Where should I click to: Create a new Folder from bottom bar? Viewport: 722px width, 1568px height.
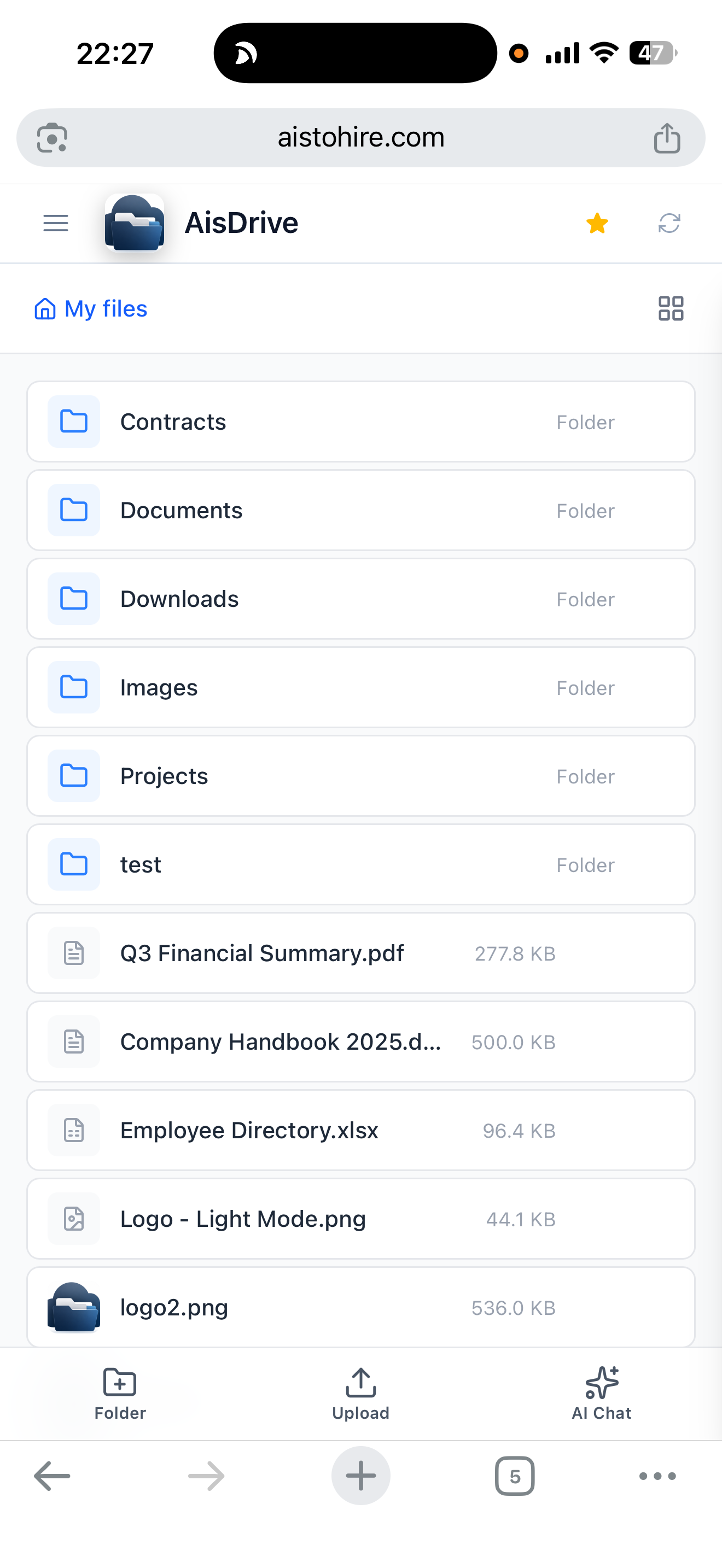point(120,1394)
